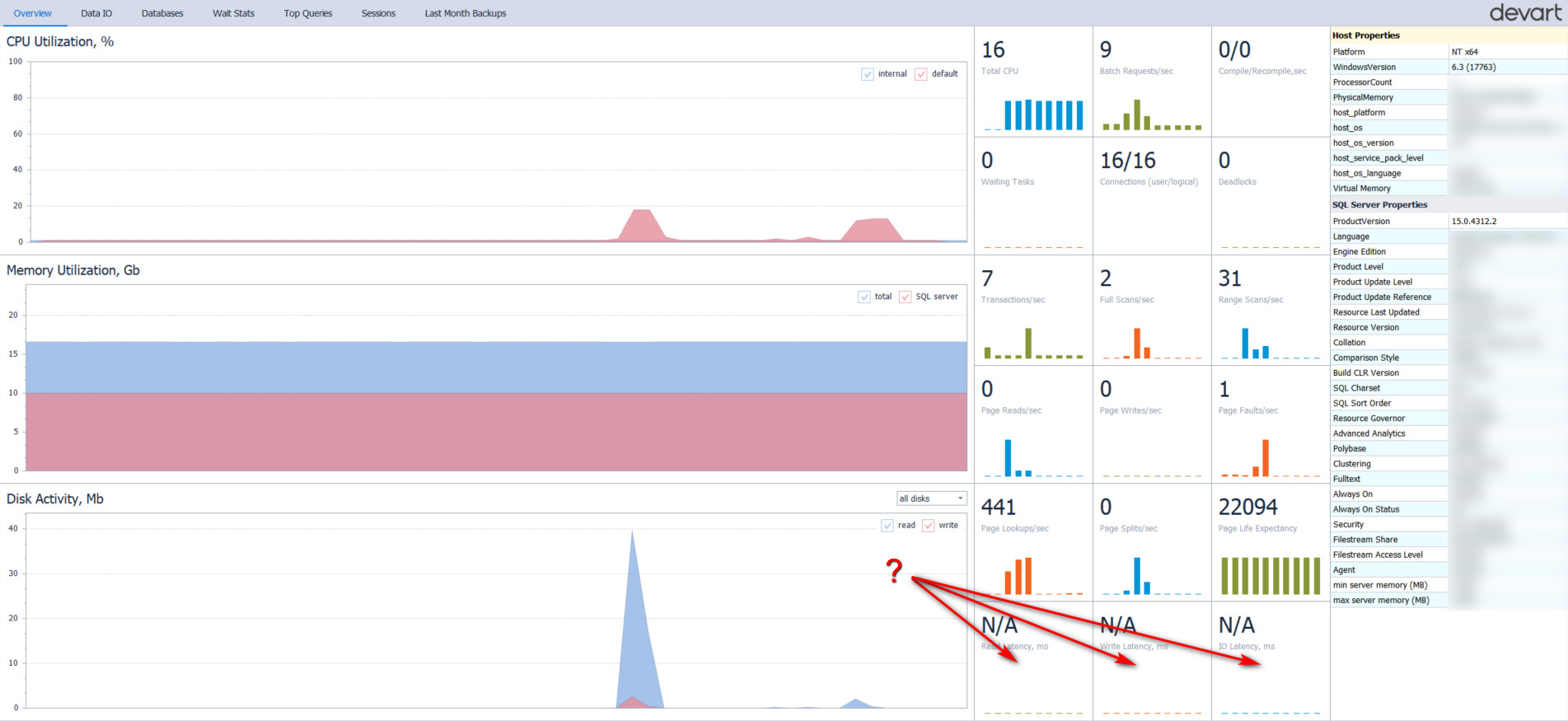Image resolution: width=1568 pixels, height=721 pixels.
Task: Click the Compile/Recompile,sec label
Action: point(1262,72)
